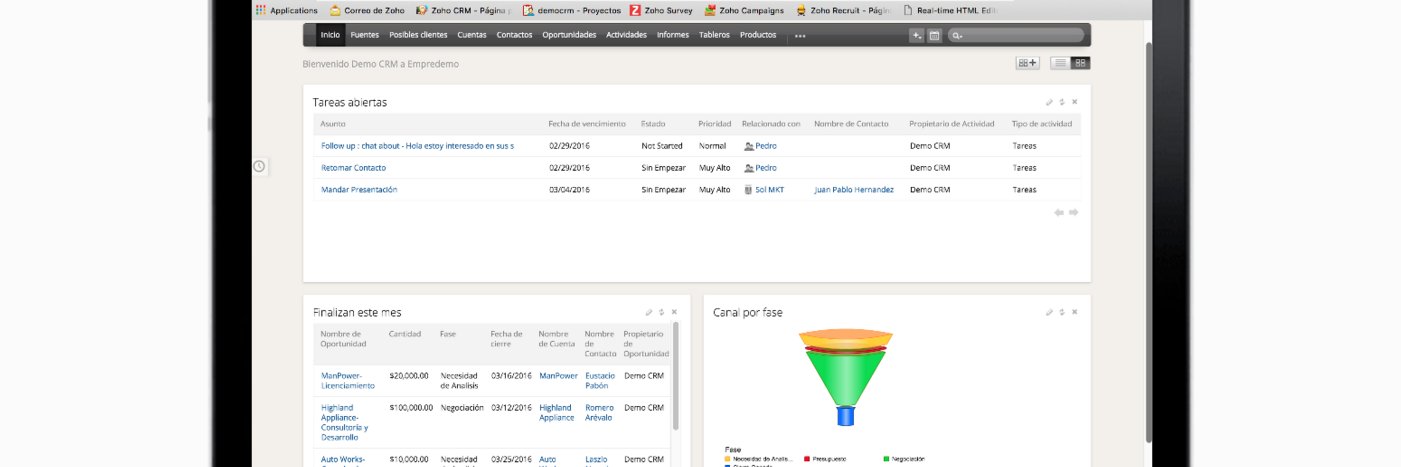Click the red Presupuesto legend swatch
Viewport: 1401px width, 467px height.
[x=805, y=459]
